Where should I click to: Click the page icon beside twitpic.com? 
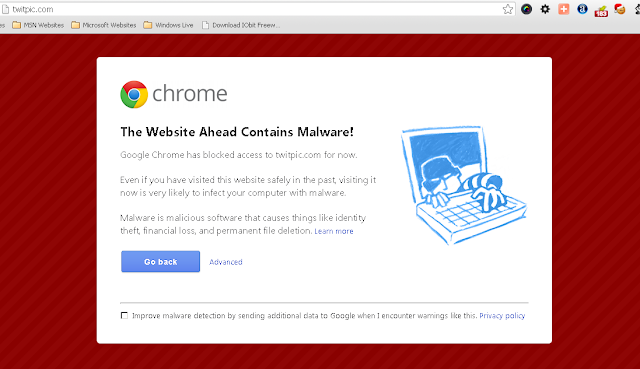(5, 9)
